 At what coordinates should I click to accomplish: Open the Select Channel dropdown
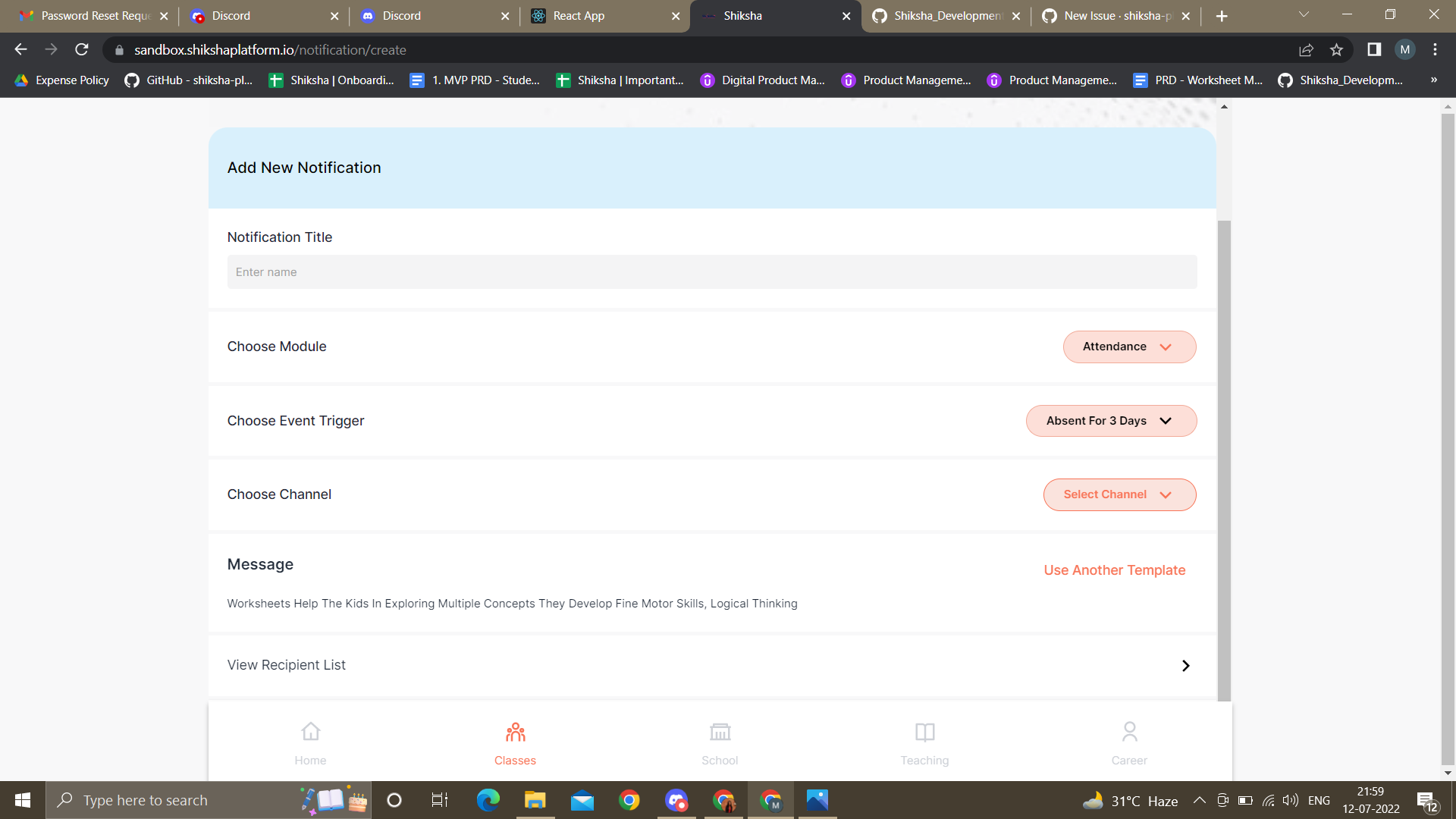pos(1119,494)
